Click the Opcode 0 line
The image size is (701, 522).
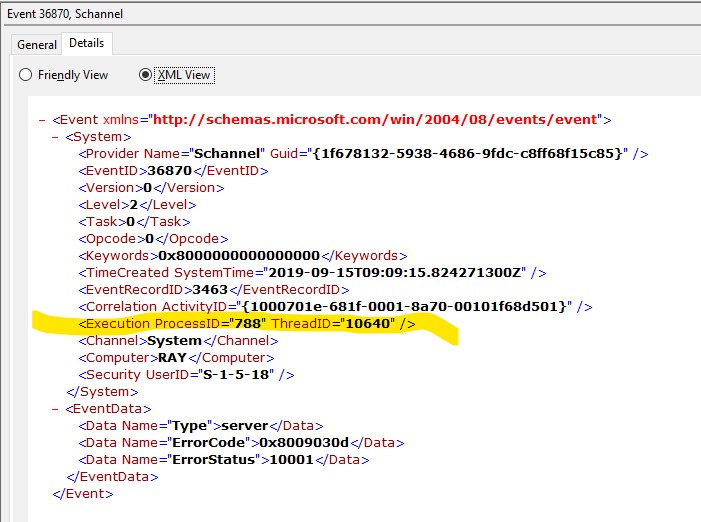[x=153, y=239]
